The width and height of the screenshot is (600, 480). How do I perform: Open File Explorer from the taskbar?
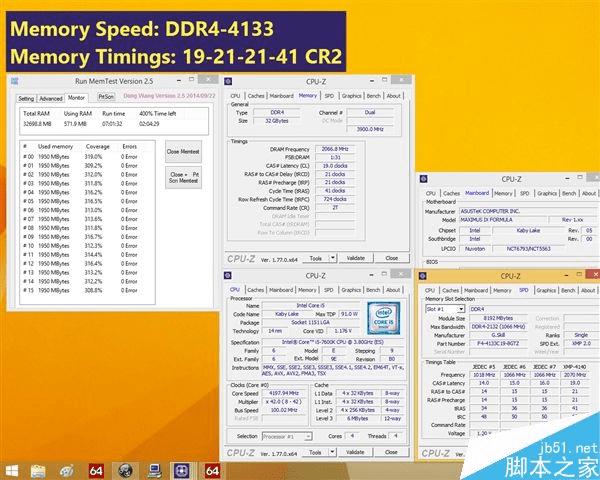38,470
